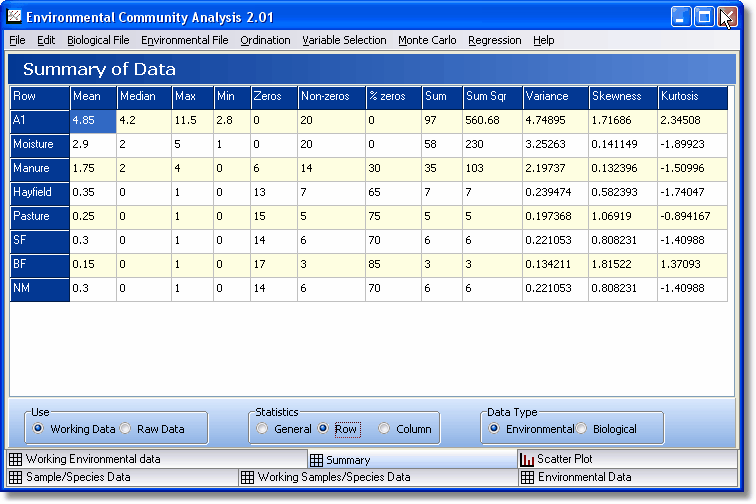Click the grid icon on Sample/Species Data tab

(15, 477)
